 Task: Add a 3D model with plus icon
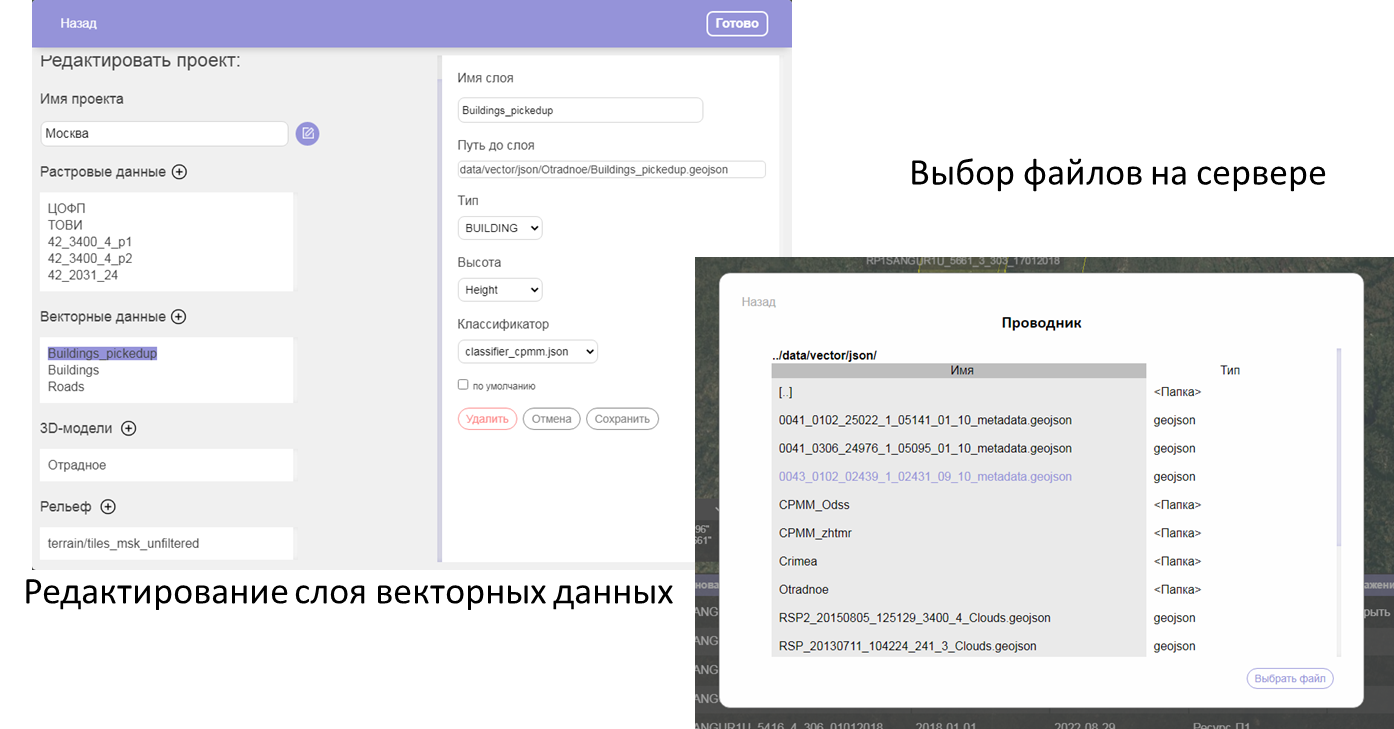point(128,429)
